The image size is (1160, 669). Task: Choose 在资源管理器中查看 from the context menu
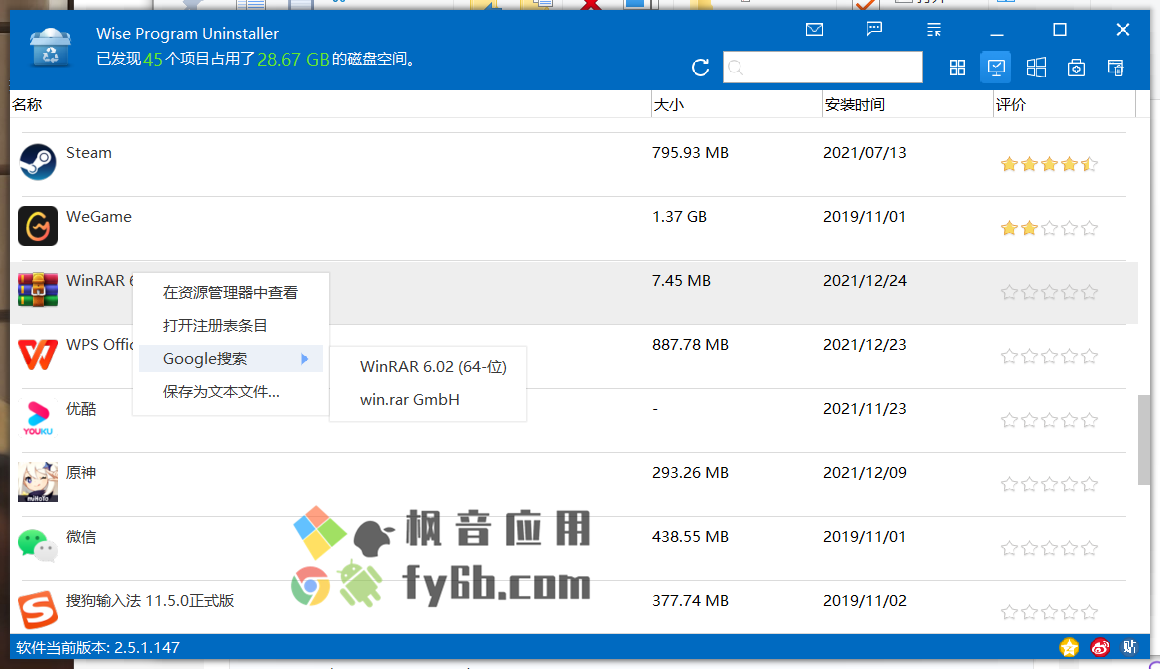(231, 293)
